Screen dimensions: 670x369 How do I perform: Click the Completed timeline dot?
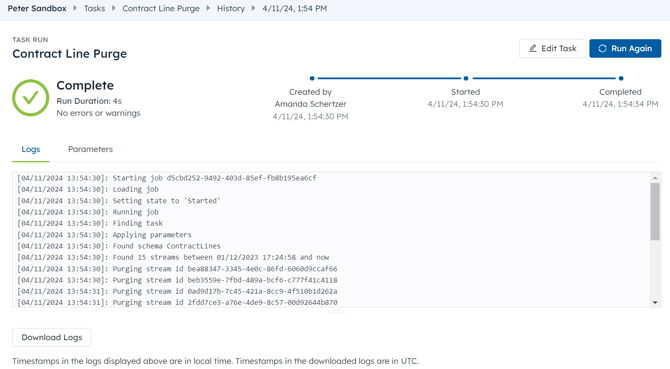click(621, 78)
